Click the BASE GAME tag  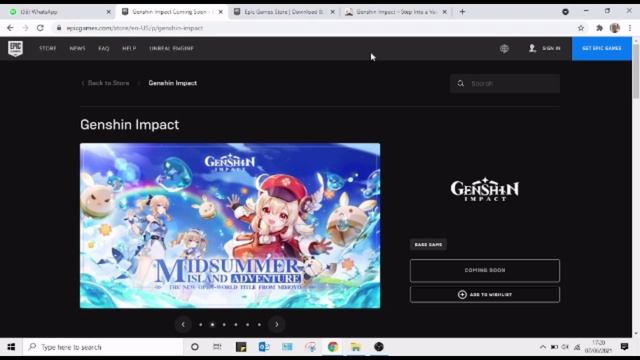428,244
